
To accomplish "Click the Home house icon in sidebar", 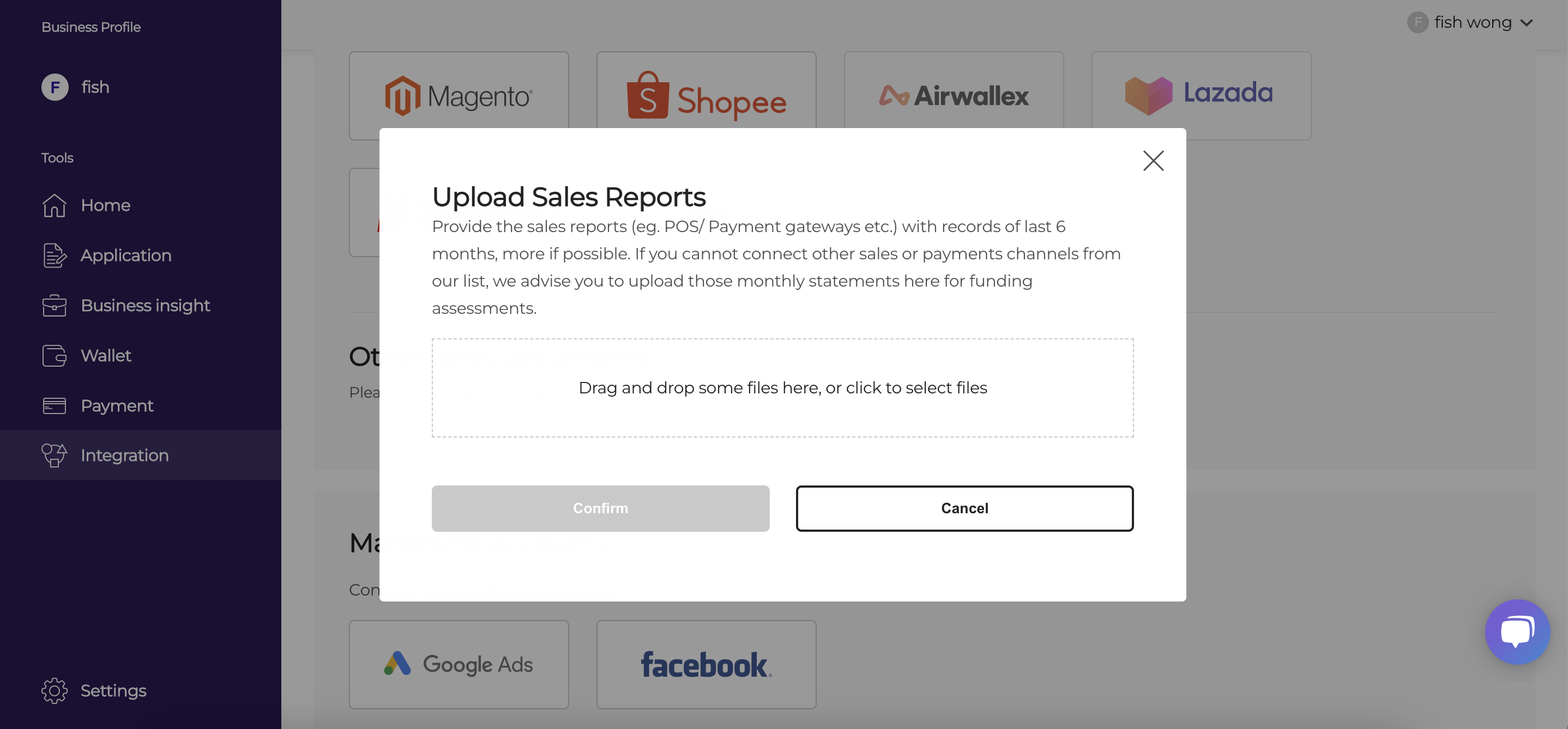I will tap(54, 205).
